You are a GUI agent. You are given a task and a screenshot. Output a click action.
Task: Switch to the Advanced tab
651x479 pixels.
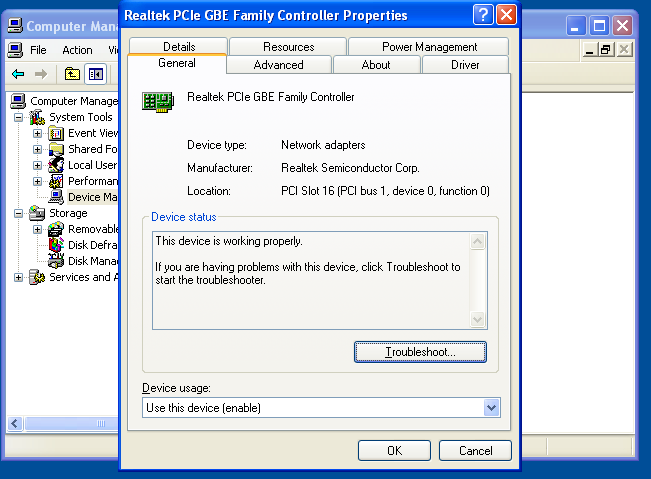click(279, 65)
